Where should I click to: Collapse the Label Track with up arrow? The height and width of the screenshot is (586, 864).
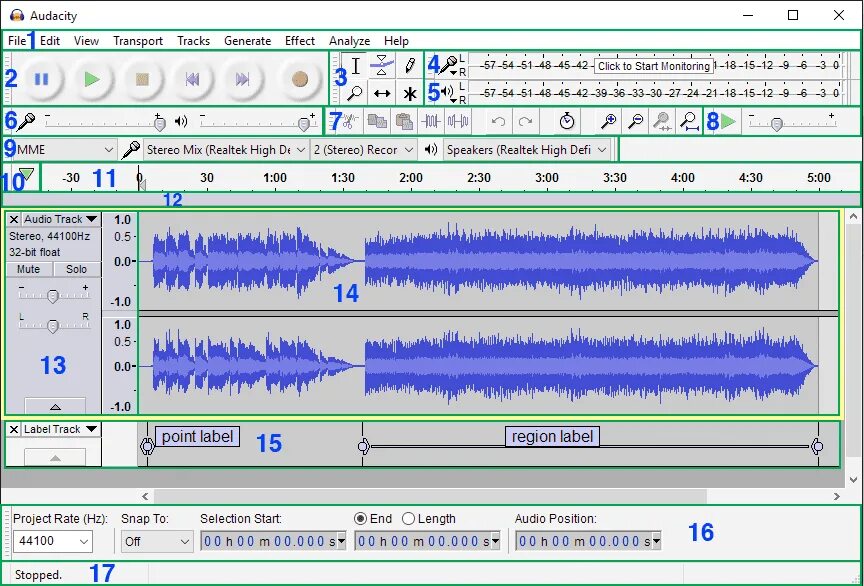click(x=55, y=458)
